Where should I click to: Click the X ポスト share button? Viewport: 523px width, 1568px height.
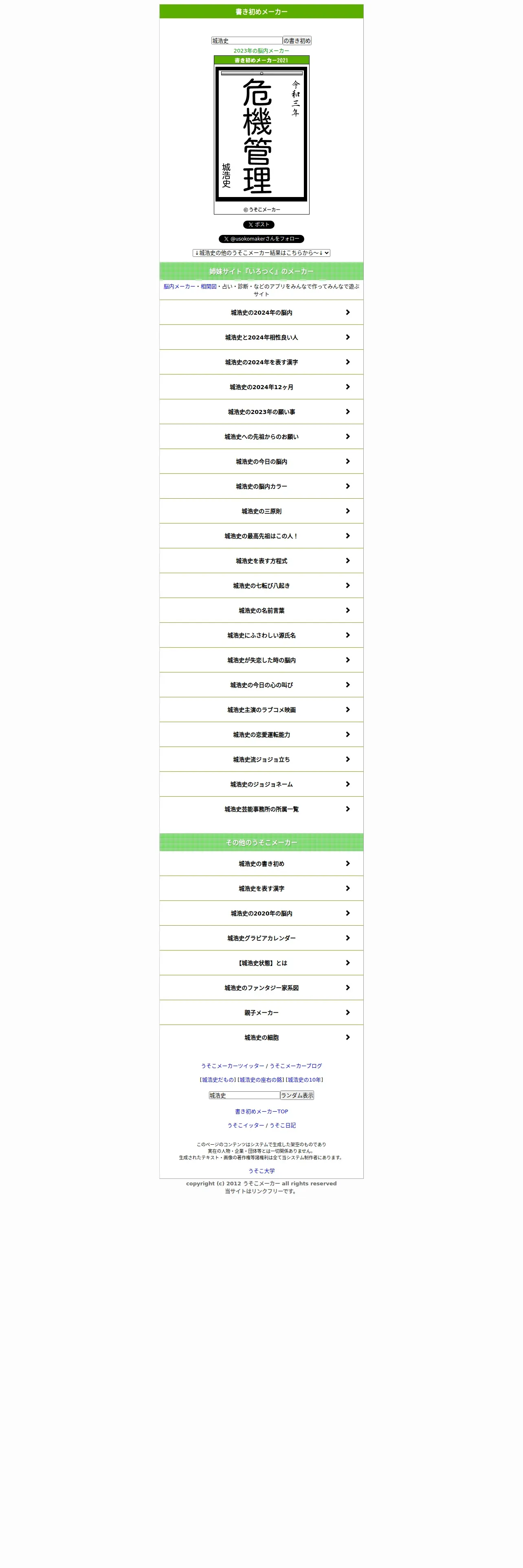(259, 225)
